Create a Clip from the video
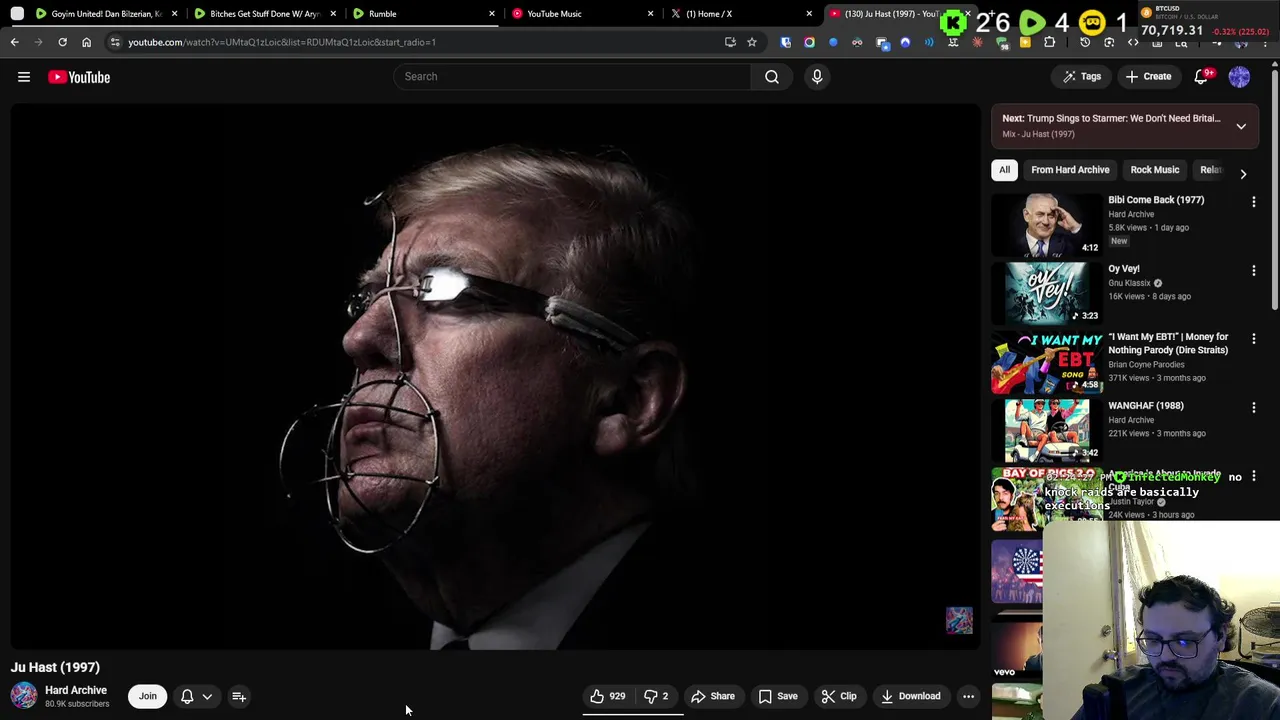The height and width of the screenshot is (720, 1280). point(839,697)
